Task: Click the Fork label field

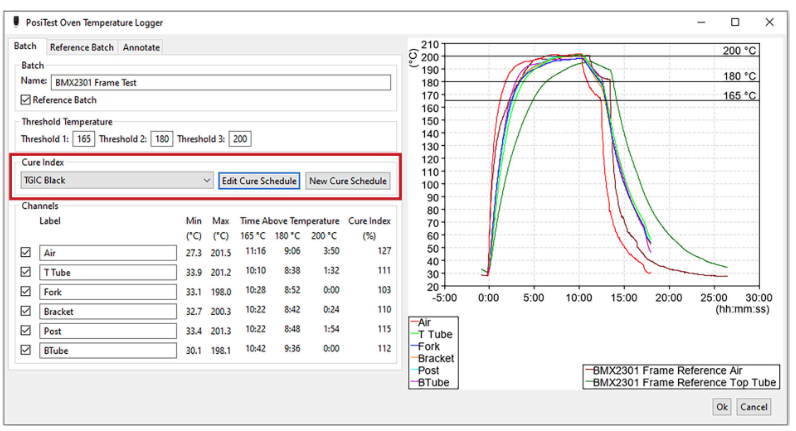Action: (x=108, y=292)
